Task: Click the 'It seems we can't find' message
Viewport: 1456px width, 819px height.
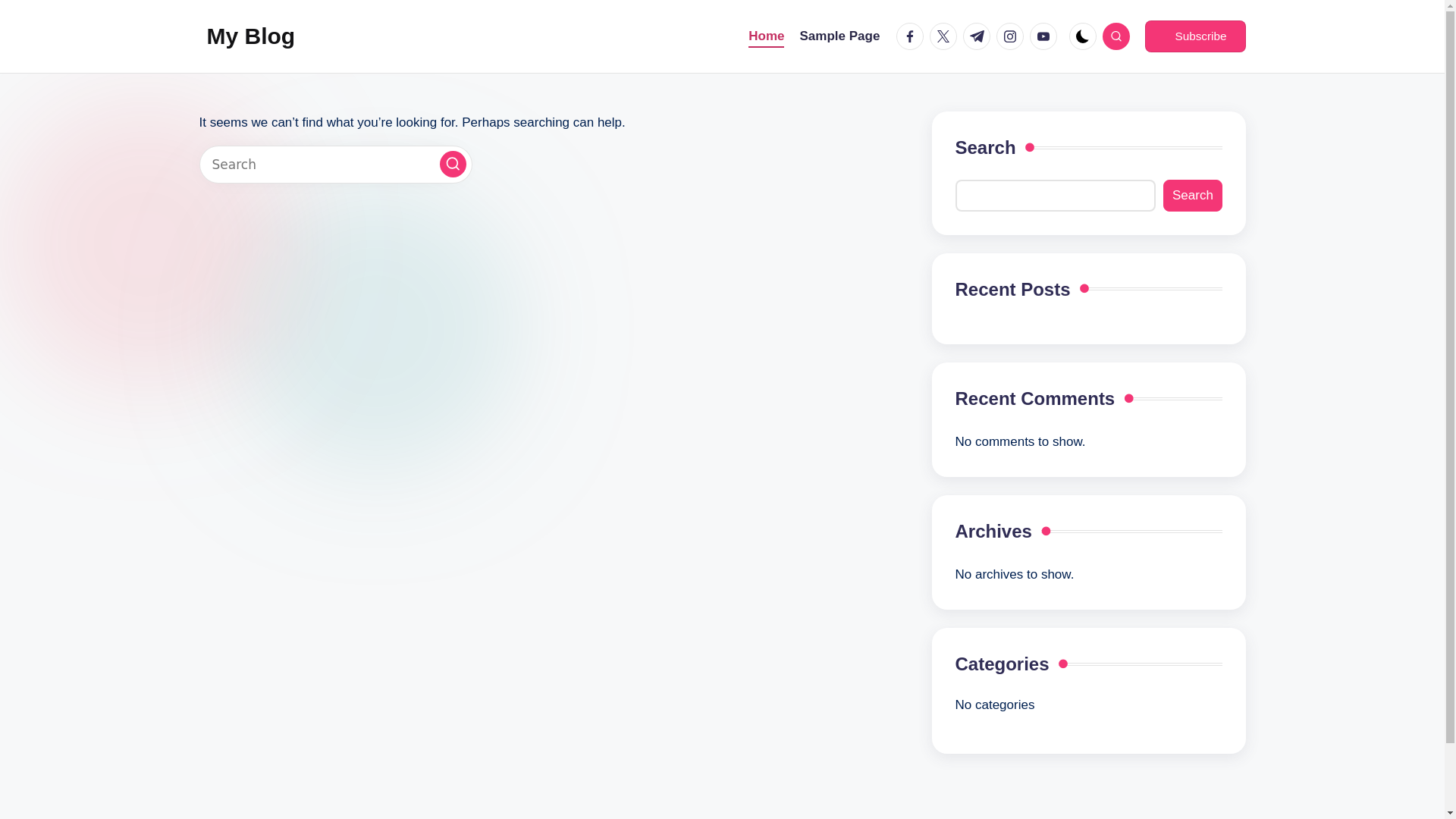Action: click(412, 122)
